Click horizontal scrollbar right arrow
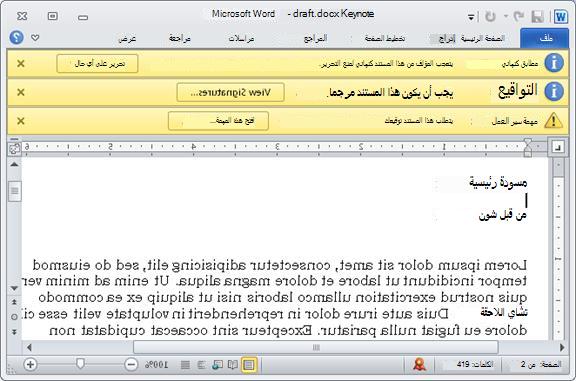 (562, 347)
